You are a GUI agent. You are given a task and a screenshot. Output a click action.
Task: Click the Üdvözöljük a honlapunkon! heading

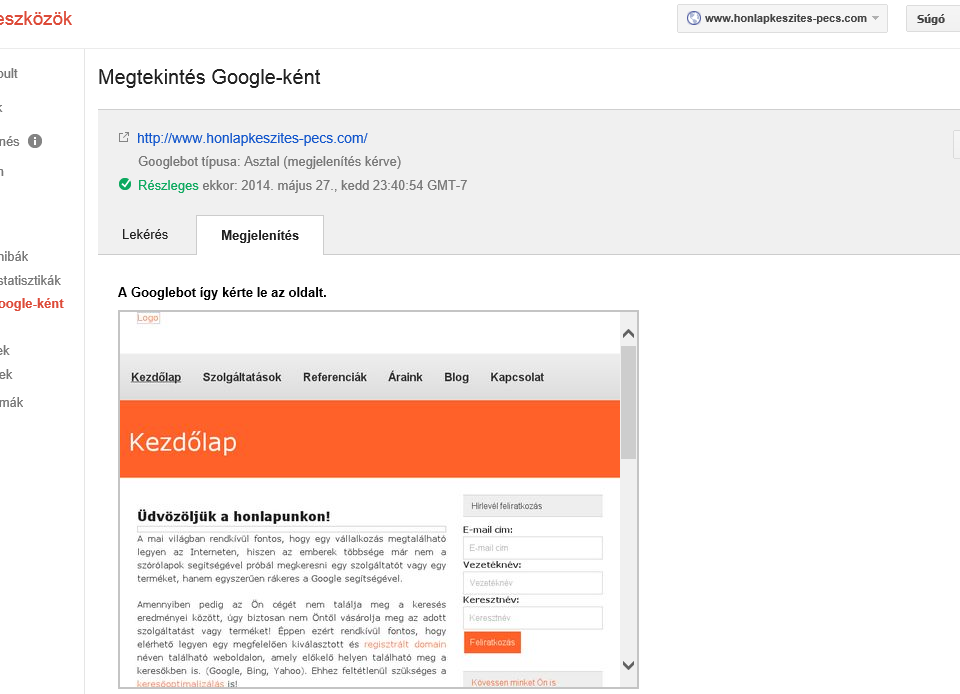233,516
